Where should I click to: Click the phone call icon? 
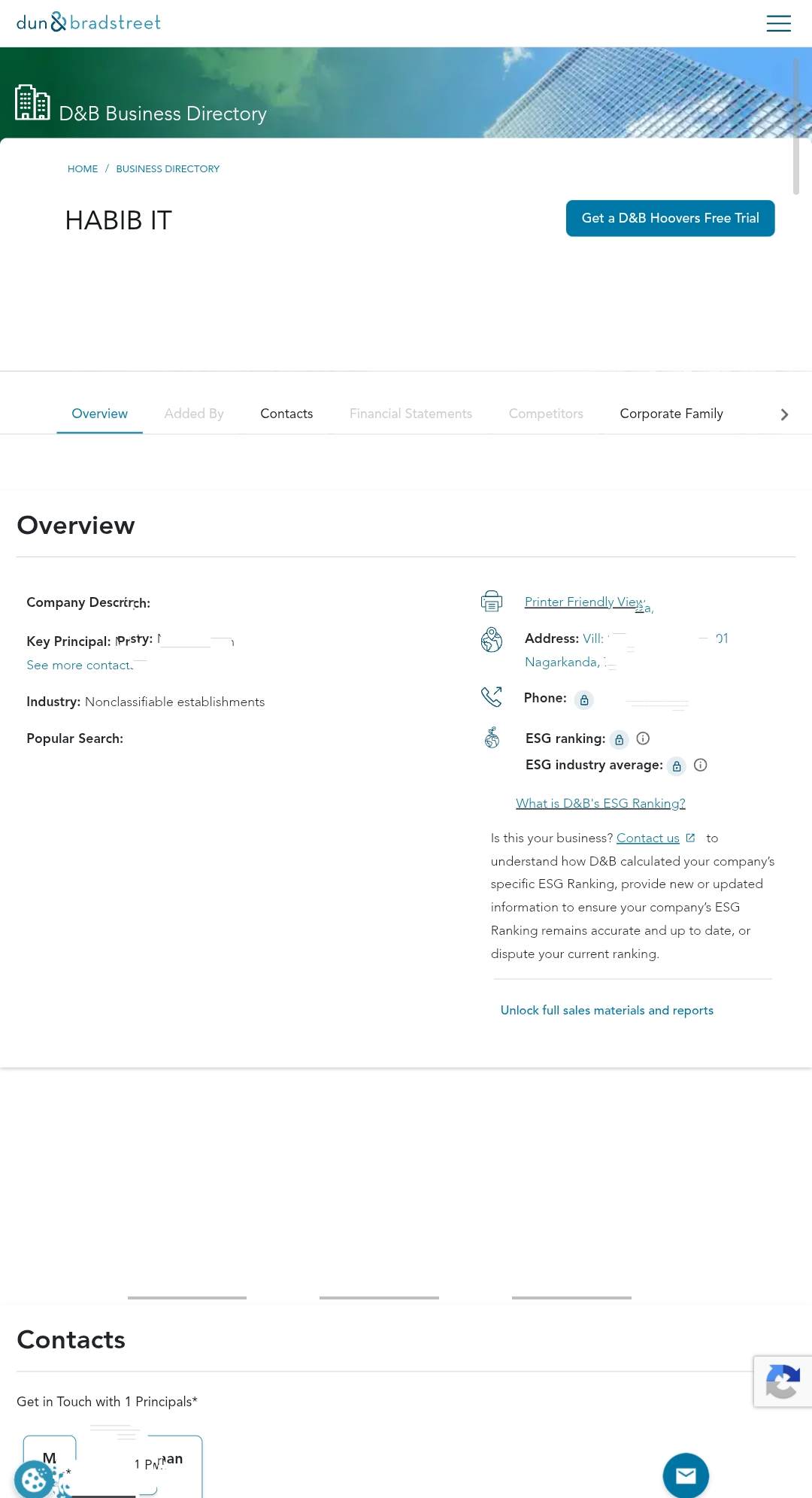coord(492,697)
